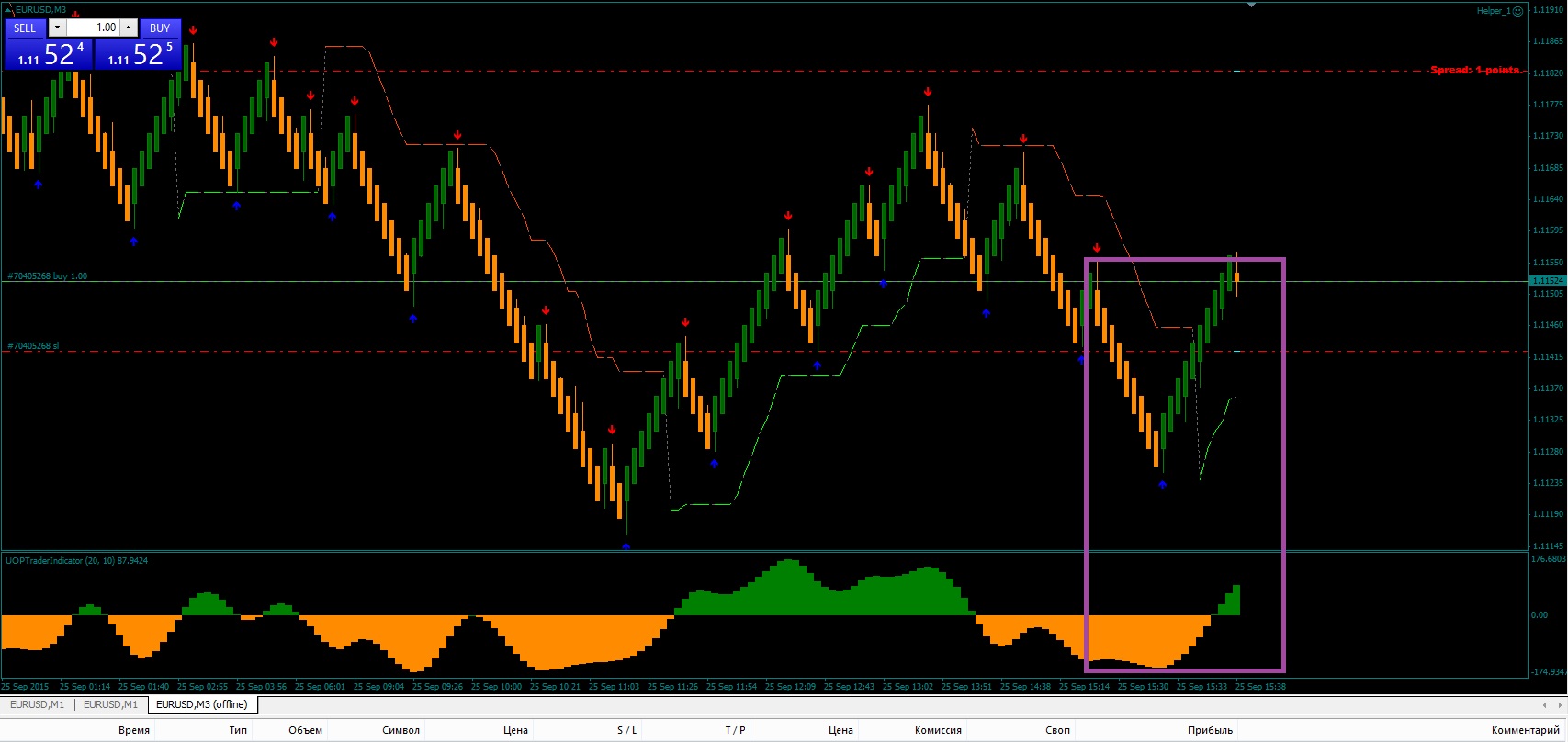The image size is (1568, 742).
Task: Click the Своп column header
Action: (x=1057, y=730)
